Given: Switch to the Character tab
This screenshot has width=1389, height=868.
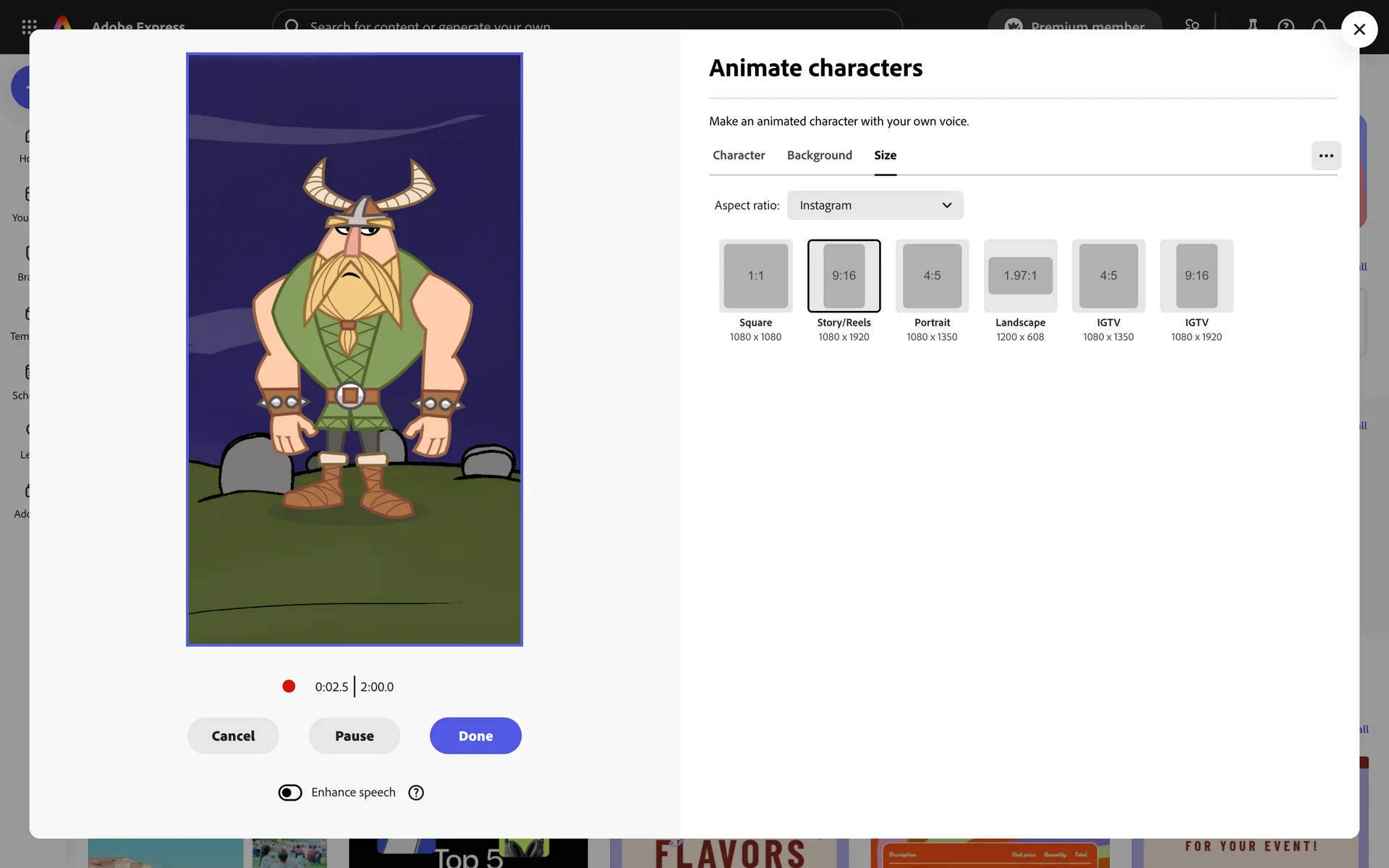Looking at the screenshot, I should (x=739, y=156).
